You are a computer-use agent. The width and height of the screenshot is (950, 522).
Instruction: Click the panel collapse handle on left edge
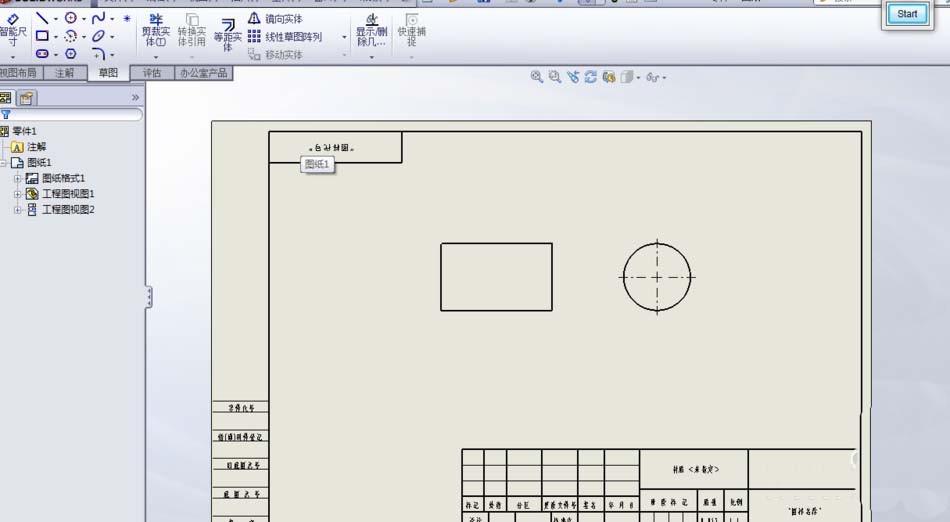[148, 297]
